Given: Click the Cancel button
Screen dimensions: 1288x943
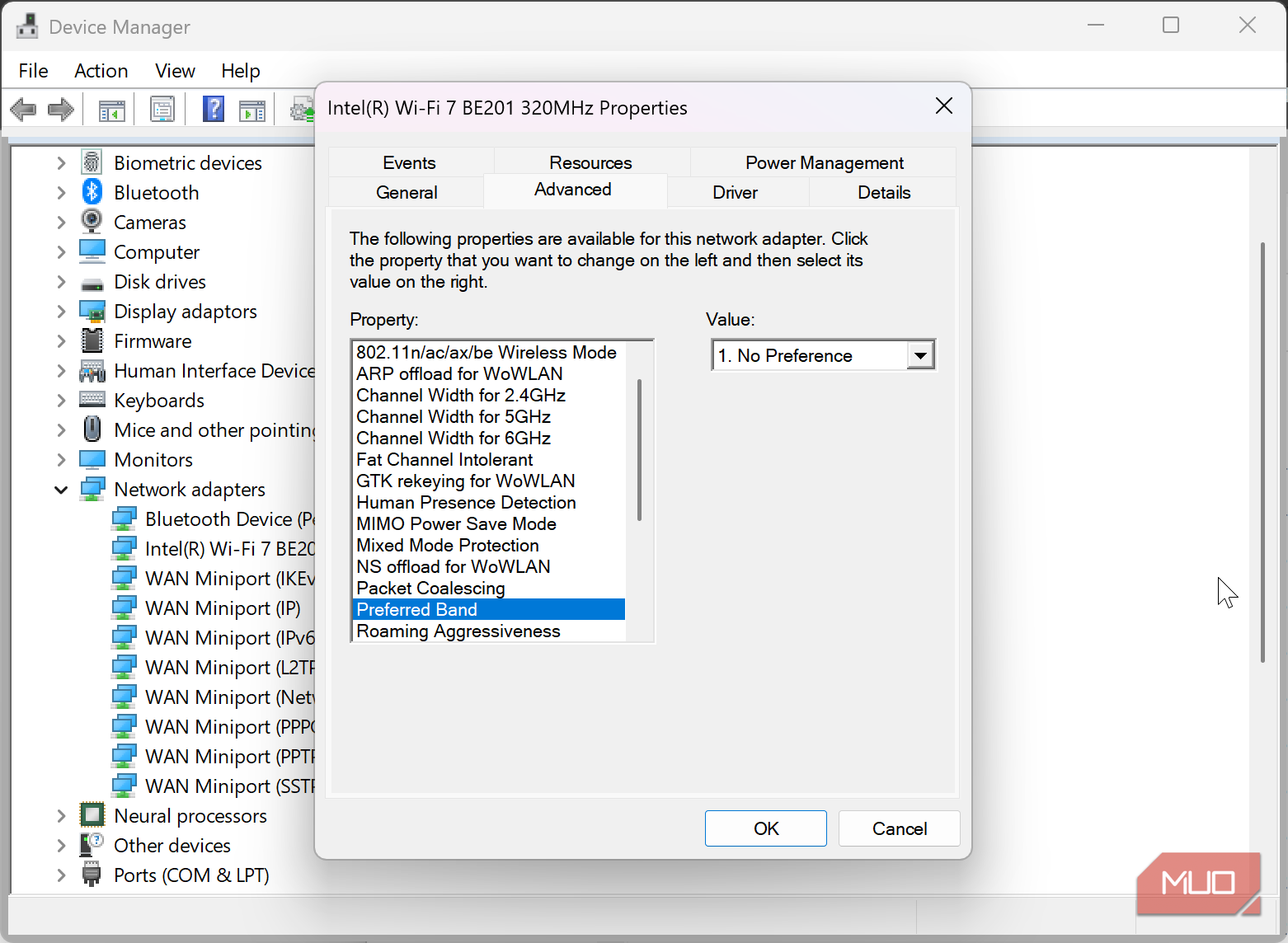Looking at the screenshot, I should (900, 828).
